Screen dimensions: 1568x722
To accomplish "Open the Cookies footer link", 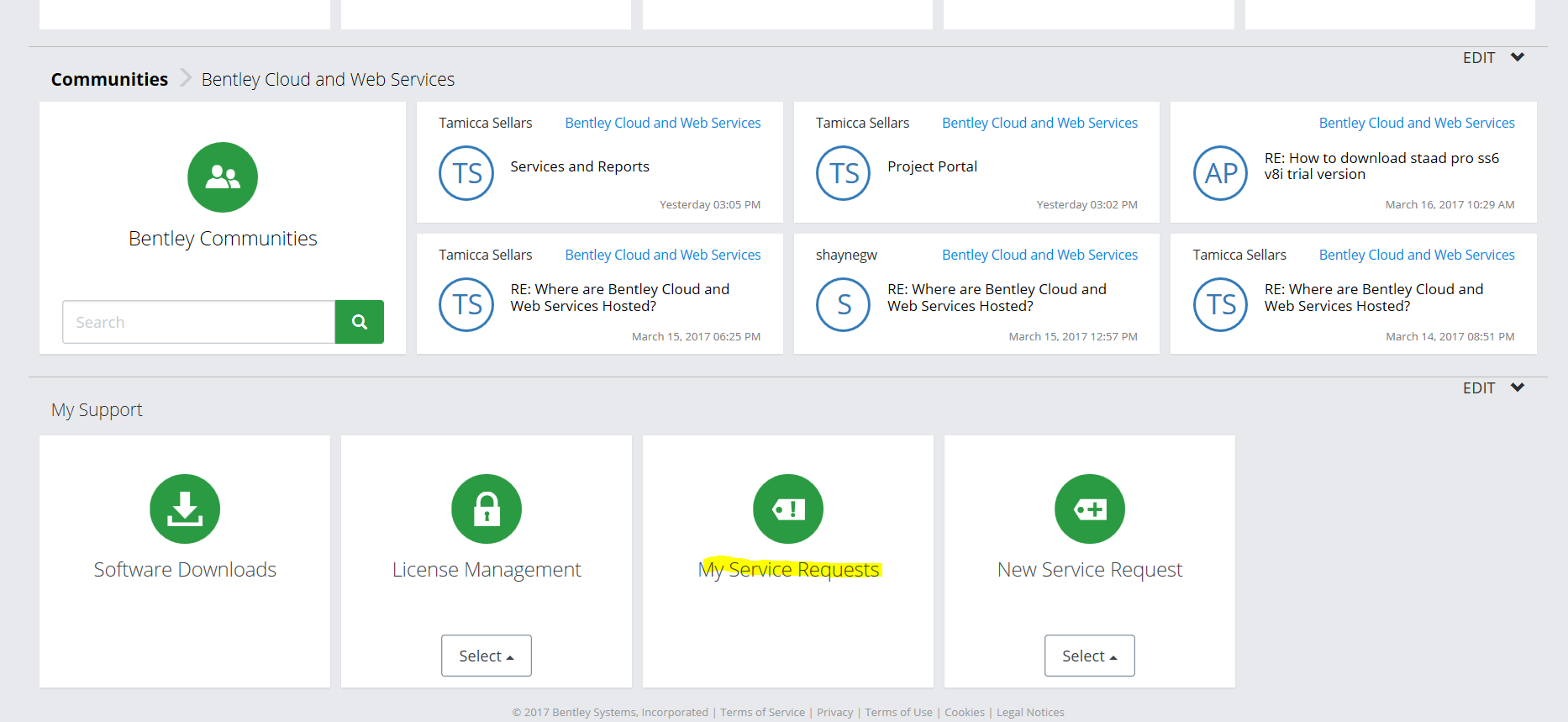I will point(965,712).
